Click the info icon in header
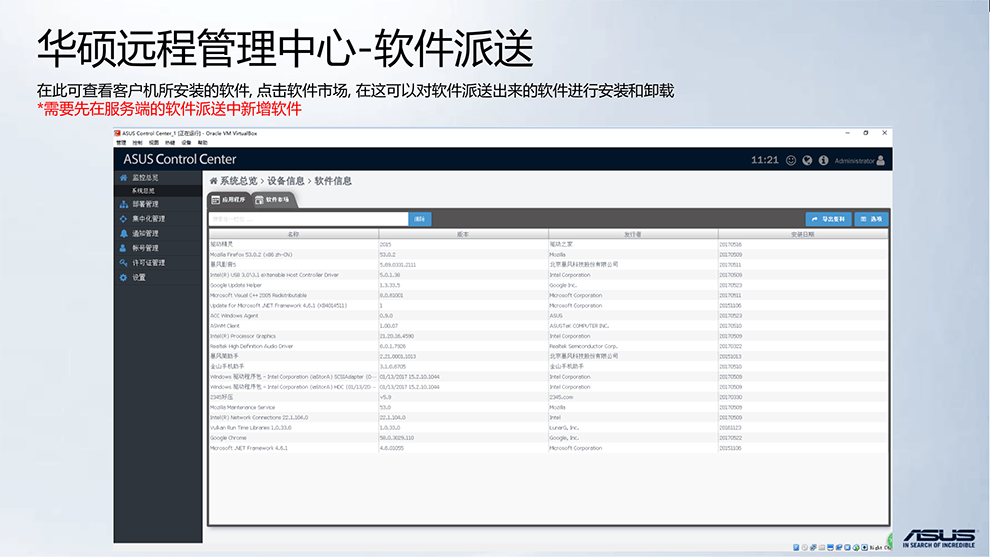 tap(823, 160)
